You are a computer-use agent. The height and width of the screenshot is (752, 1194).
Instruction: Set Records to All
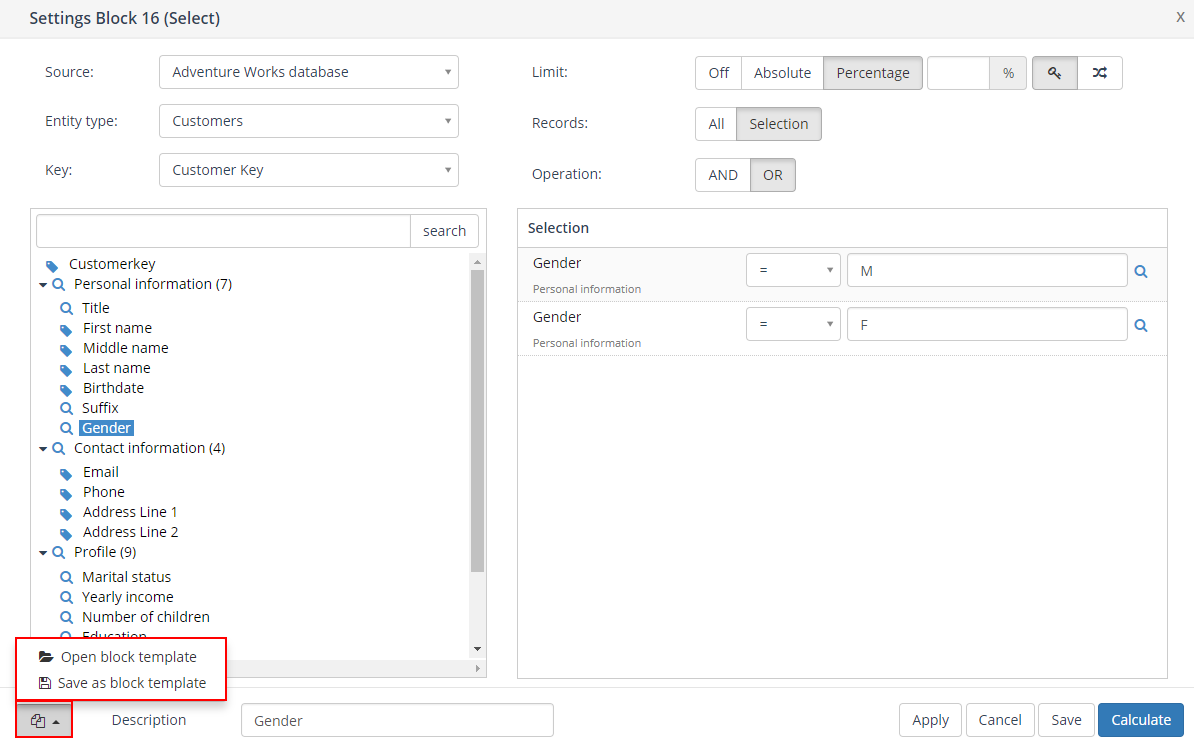pos(716,124)
